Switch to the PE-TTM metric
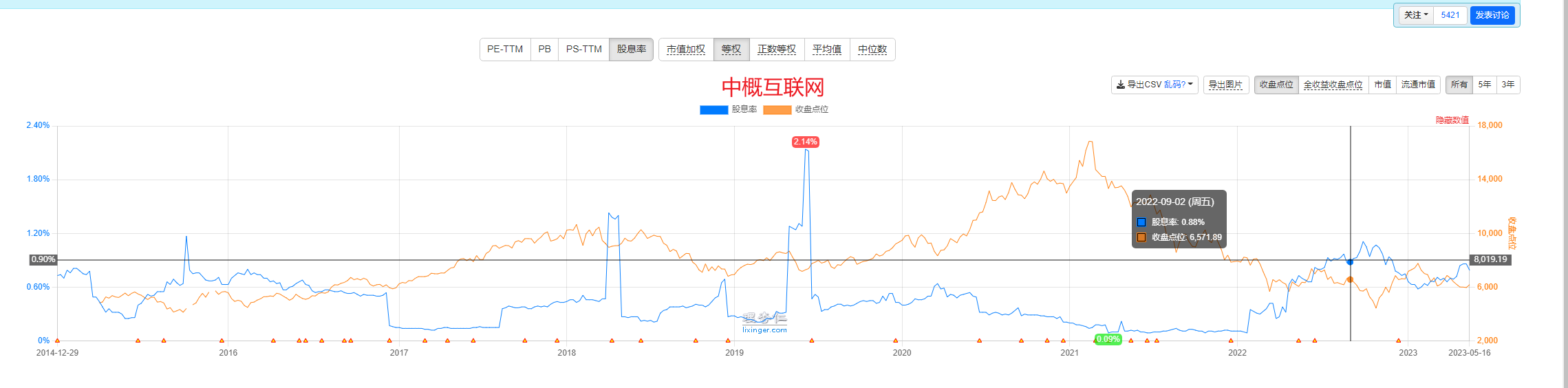 (505, 50)
